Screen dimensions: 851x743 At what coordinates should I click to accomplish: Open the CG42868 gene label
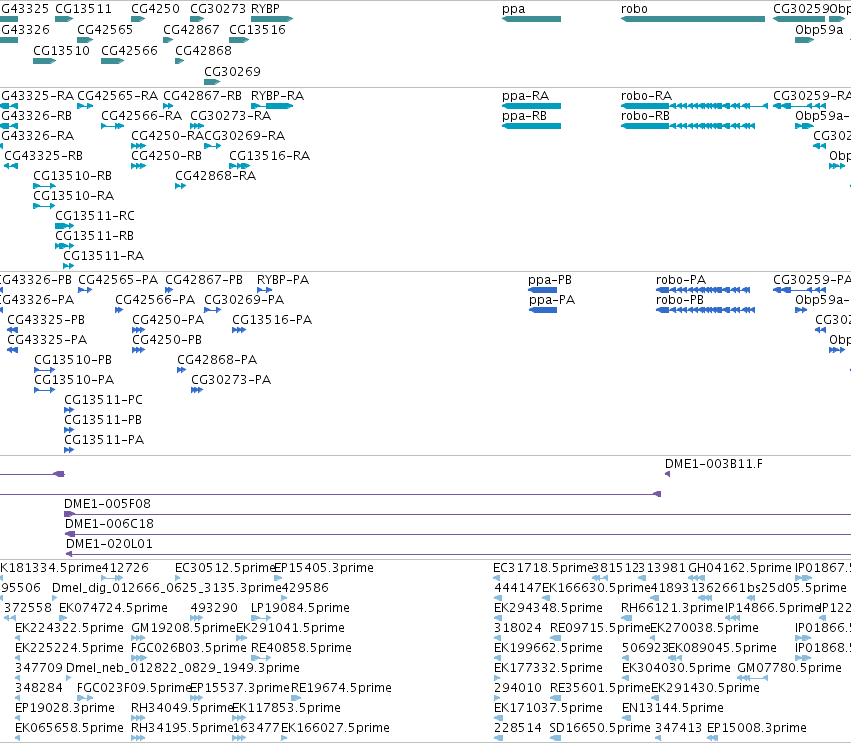coord(204,51)
